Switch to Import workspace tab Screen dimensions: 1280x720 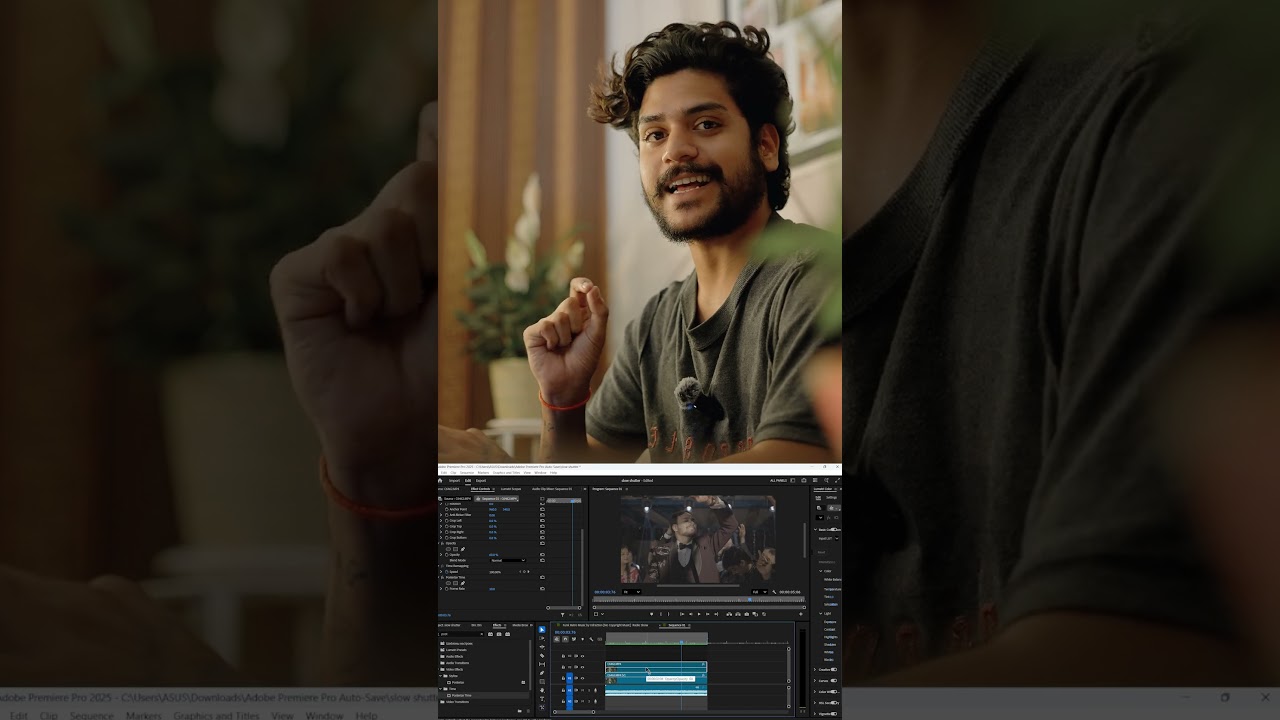pyautogui.click(x=454, y=481)
